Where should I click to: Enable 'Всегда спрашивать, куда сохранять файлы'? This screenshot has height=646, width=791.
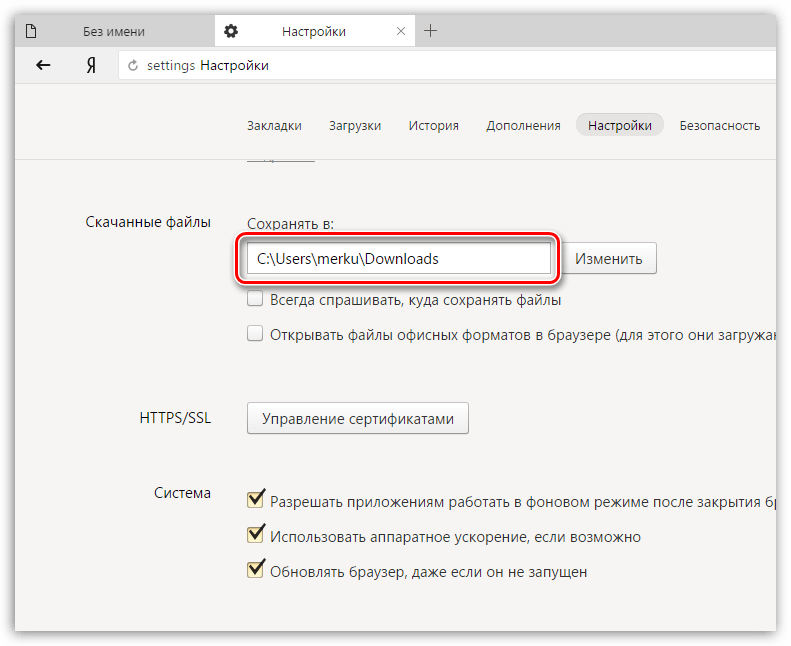point(255,299)
